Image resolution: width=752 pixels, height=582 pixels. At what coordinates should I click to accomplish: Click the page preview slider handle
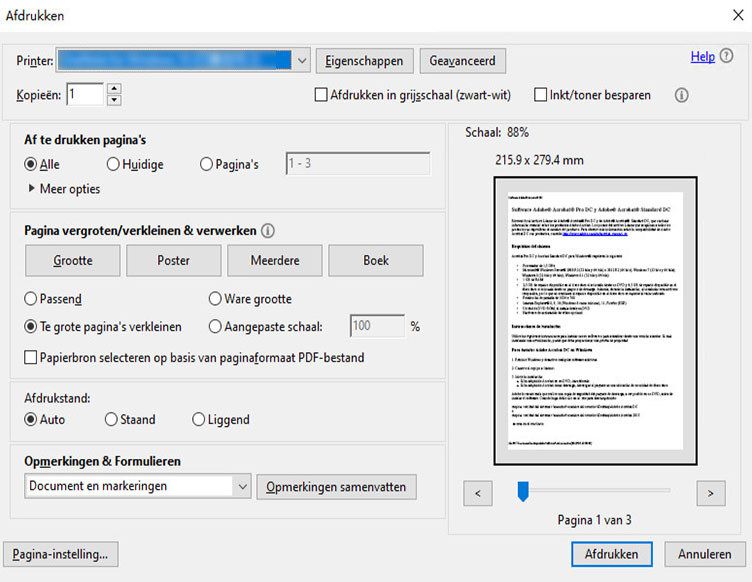click(x=523, y=492)
